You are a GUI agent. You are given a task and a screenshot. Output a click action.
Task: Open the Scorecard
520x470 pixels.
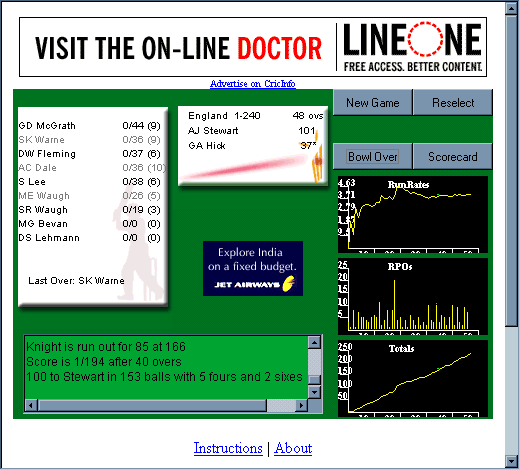click(453, 156)
